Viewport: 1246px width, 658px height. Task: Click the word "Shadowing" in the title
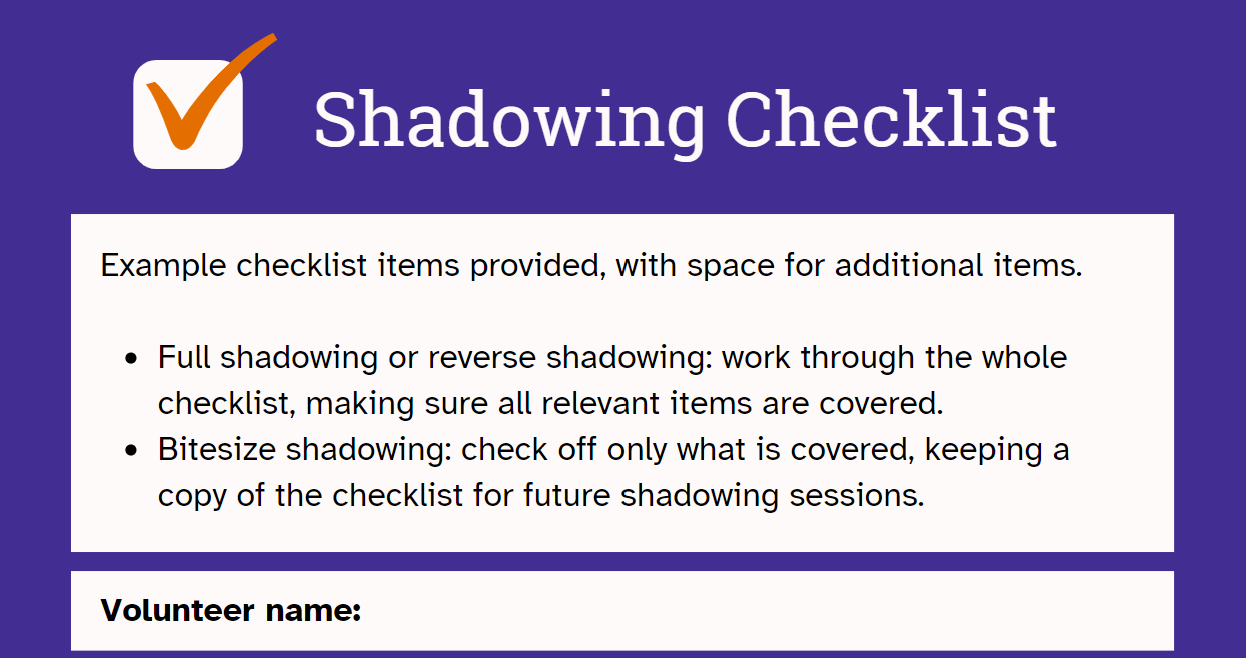pyautogui.click(x=509, y=119)
